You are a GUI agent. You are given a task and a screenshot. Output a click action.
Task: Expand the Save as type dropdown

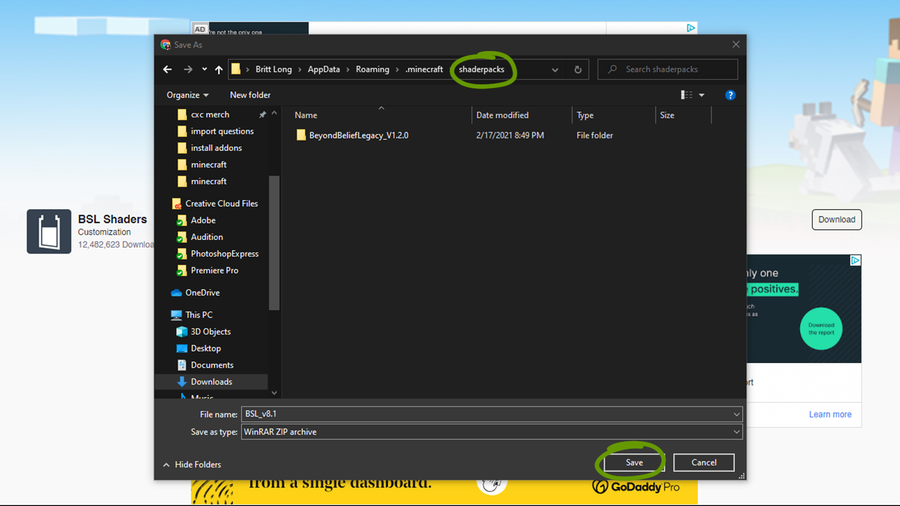(736, 432)
